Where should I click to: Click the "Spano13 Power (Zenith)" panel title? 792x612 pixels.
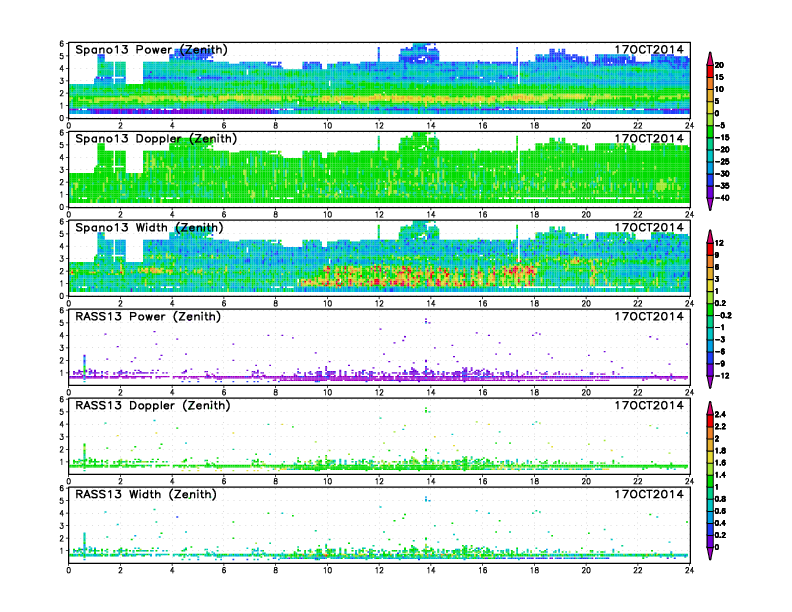pos(152,50)
